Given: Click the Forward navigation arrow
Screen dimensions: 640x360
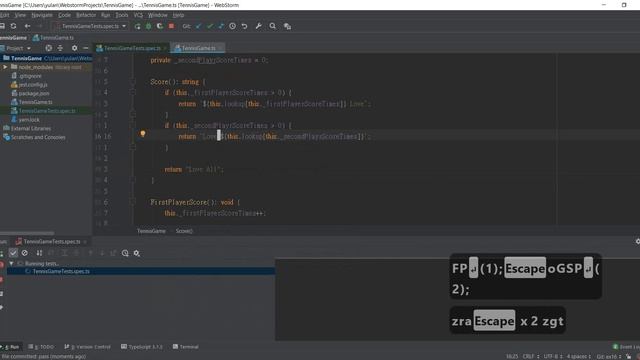Looking at the screenshot, I should [x=40, y=26].
